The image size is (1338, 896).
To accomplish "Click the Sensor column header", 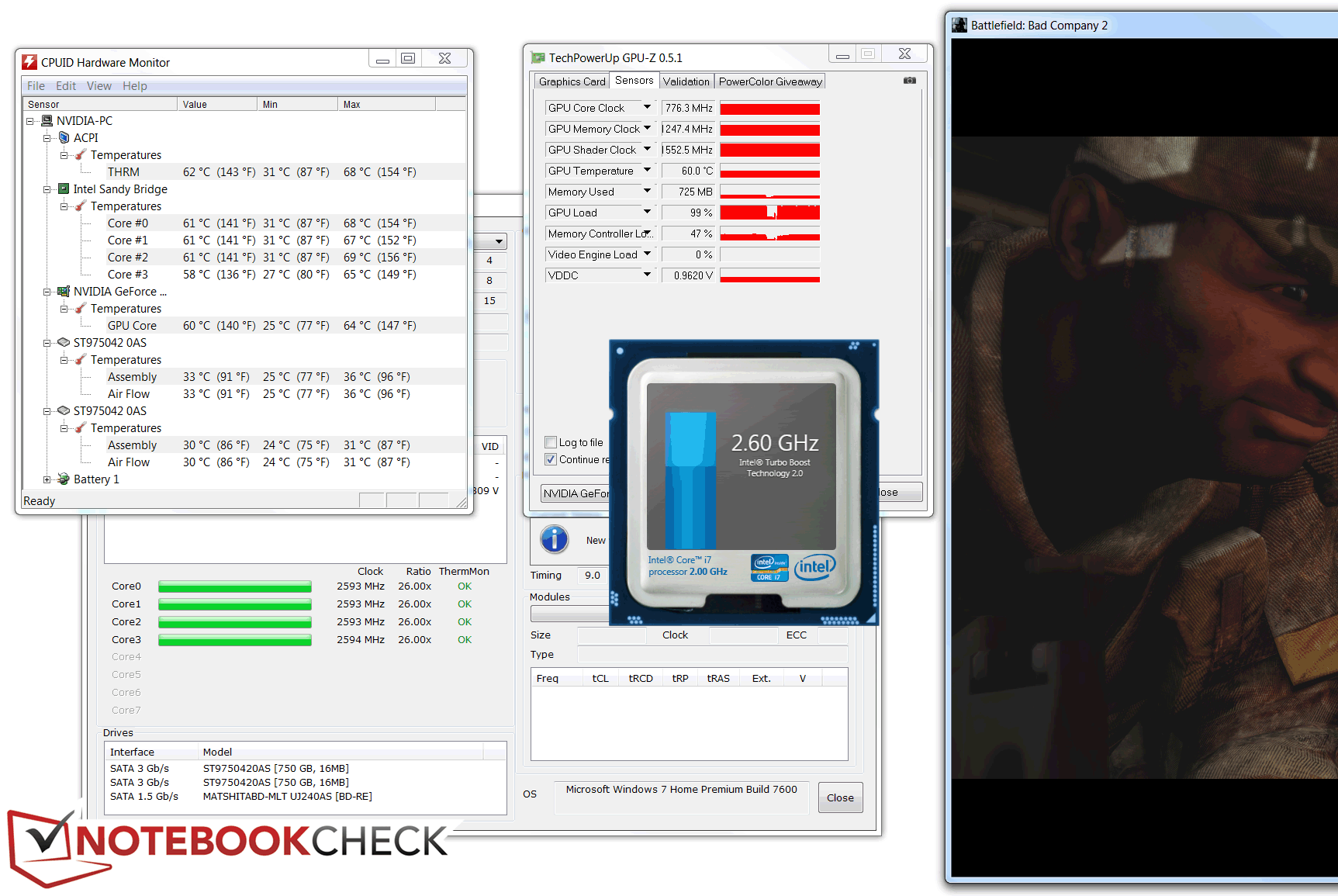I will (x=100, y=105).
